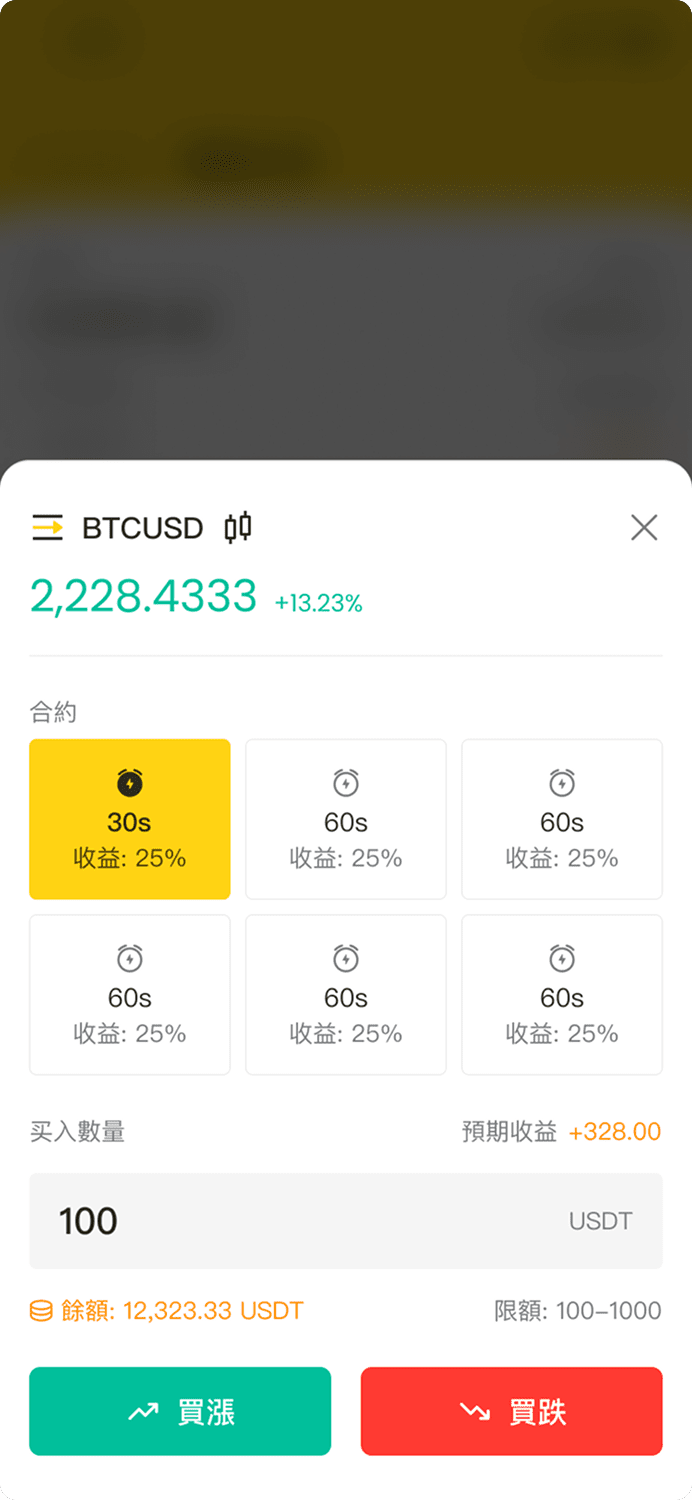The width and height of the screenshot is (692, 1500).
Task: Select the second contract option in the first row
Action: pos(346,819)
